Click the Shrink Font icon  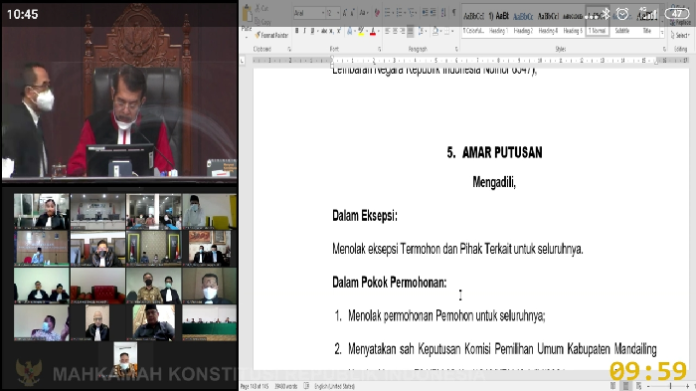click(353, 13)
